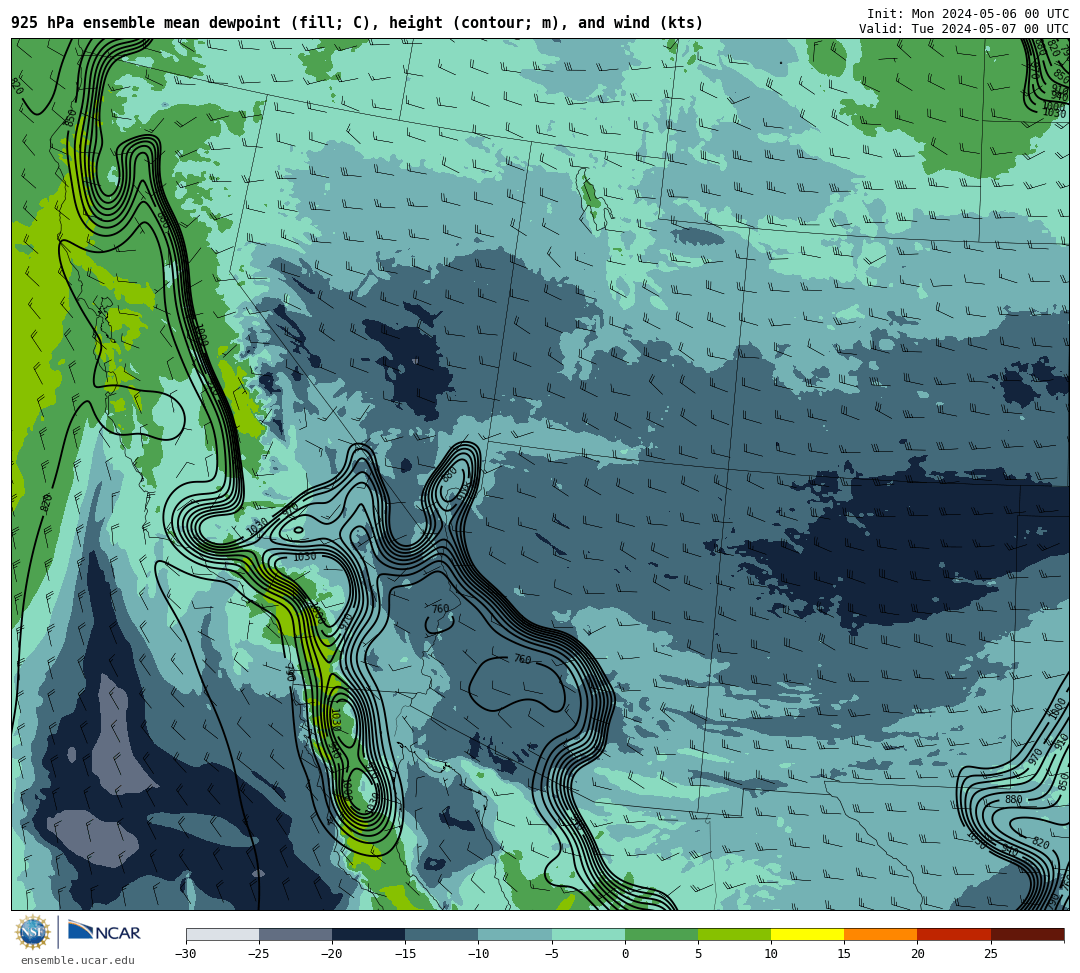Click the -30 to -25 pale gray swatch

click(222, 934)
